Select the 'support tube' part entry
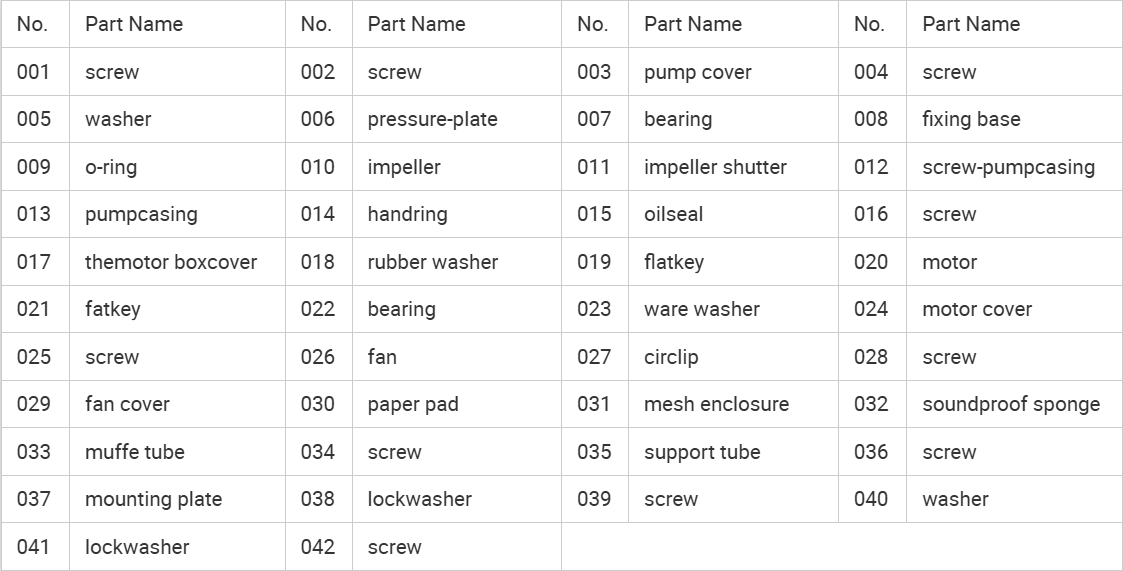This screenshot has height=571, width=1123. pyautogui.click(x=702, y=452)
